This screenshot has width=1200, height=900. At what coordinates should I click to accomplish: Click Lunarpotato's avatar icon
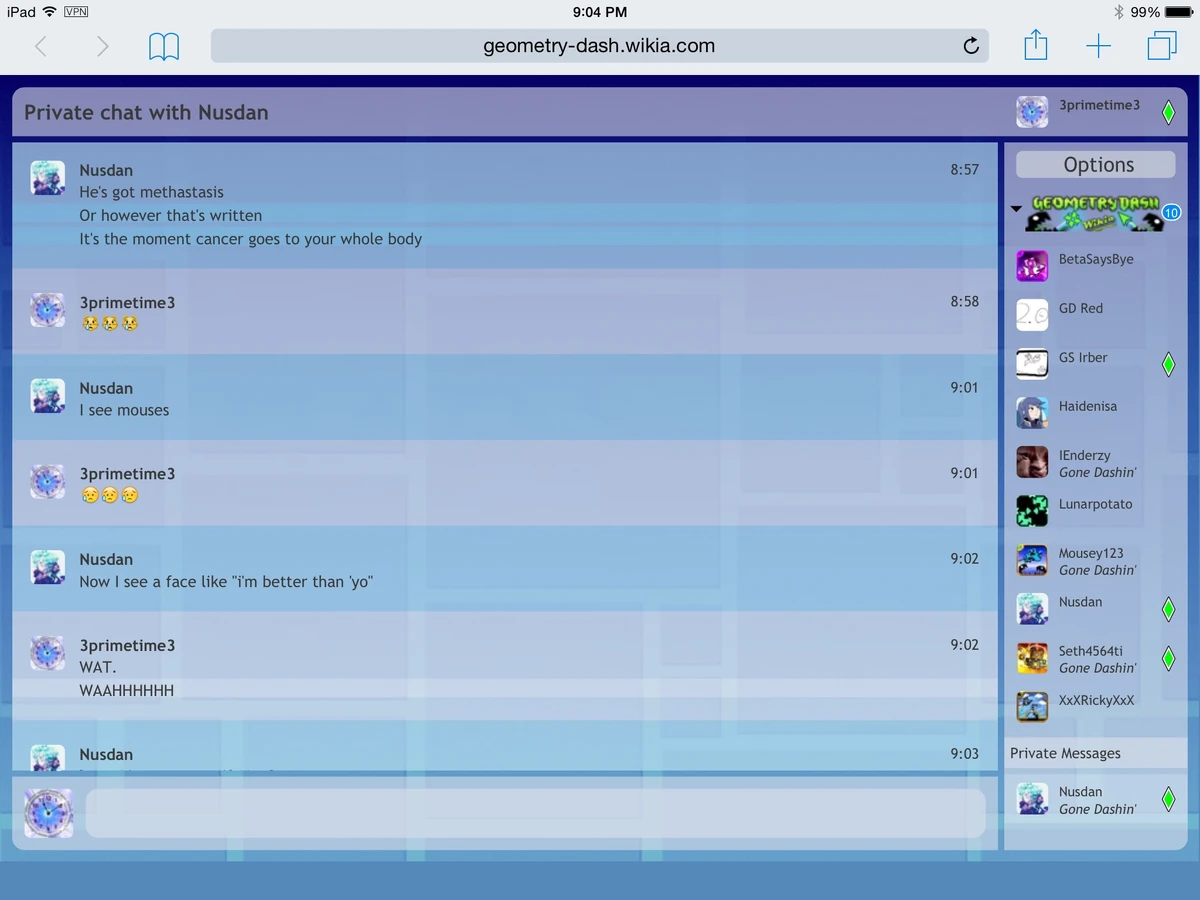(1032, 510)
